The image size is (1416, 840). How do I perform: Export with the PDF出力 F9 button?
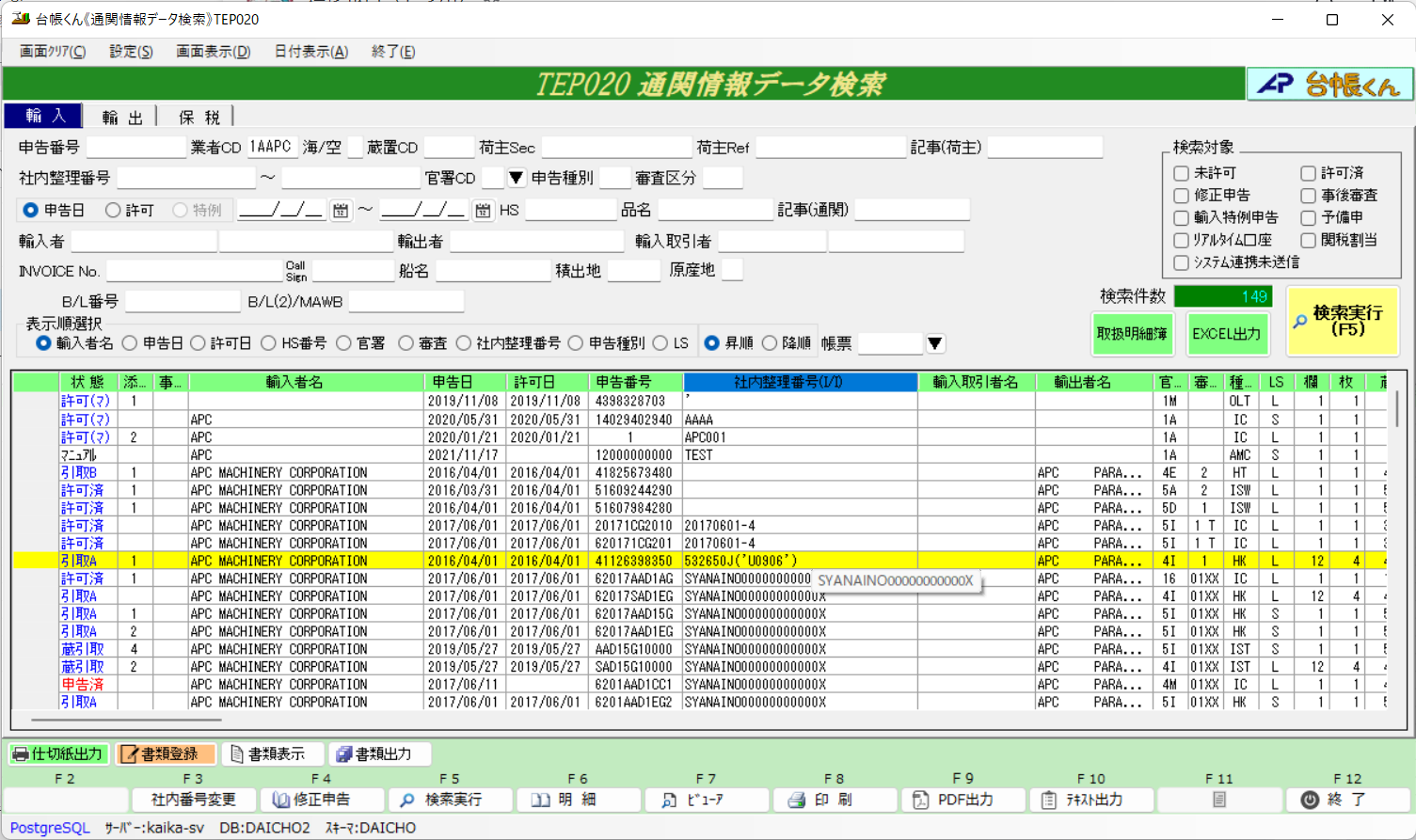tap(963, 800)
